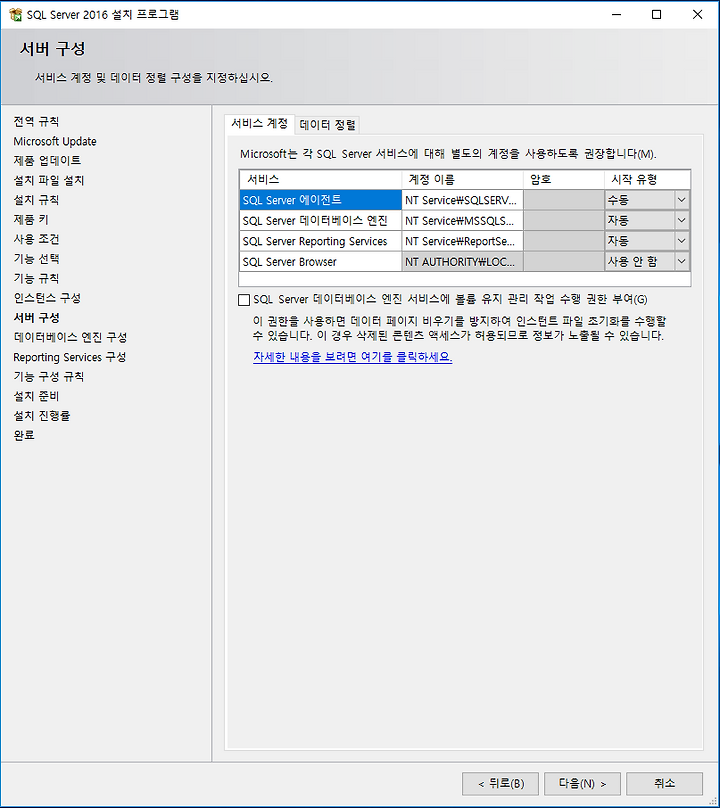Select the SQL Server Browser service row
Viewport: 720px width, 808px height.
(321, 262)
